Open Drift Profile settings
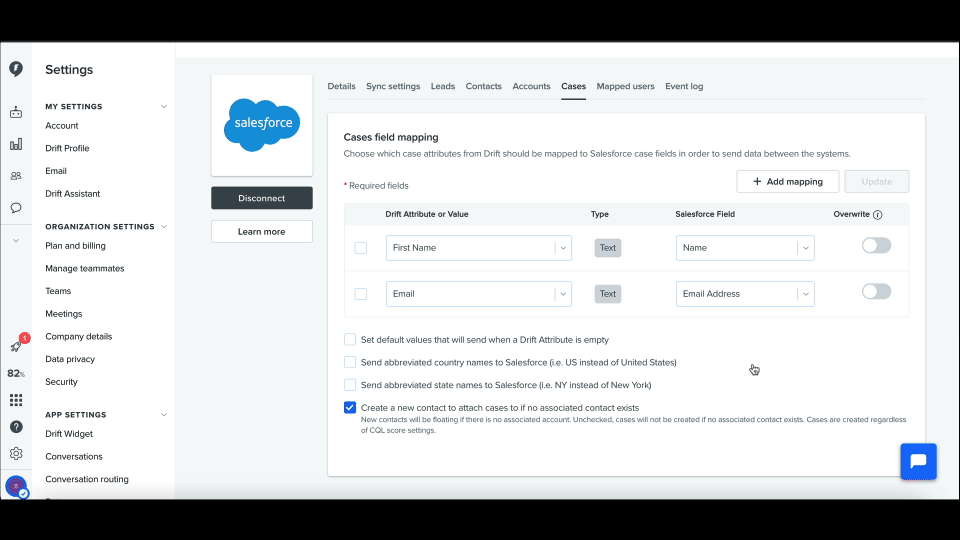This screenshot has width=960, height=540. tap(67, 148)
